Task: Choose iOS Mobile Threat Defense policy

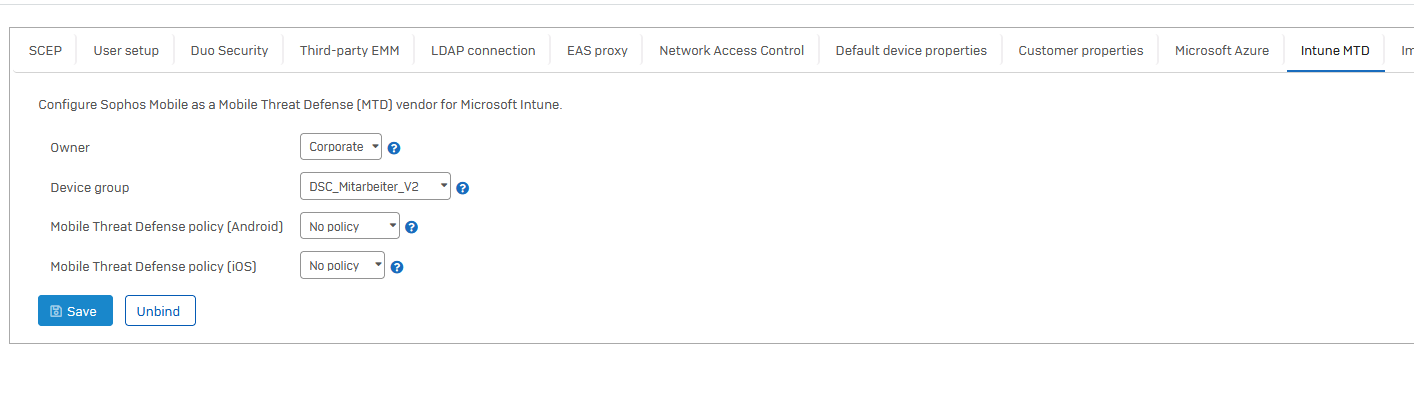Action: (x=342, y=265)
